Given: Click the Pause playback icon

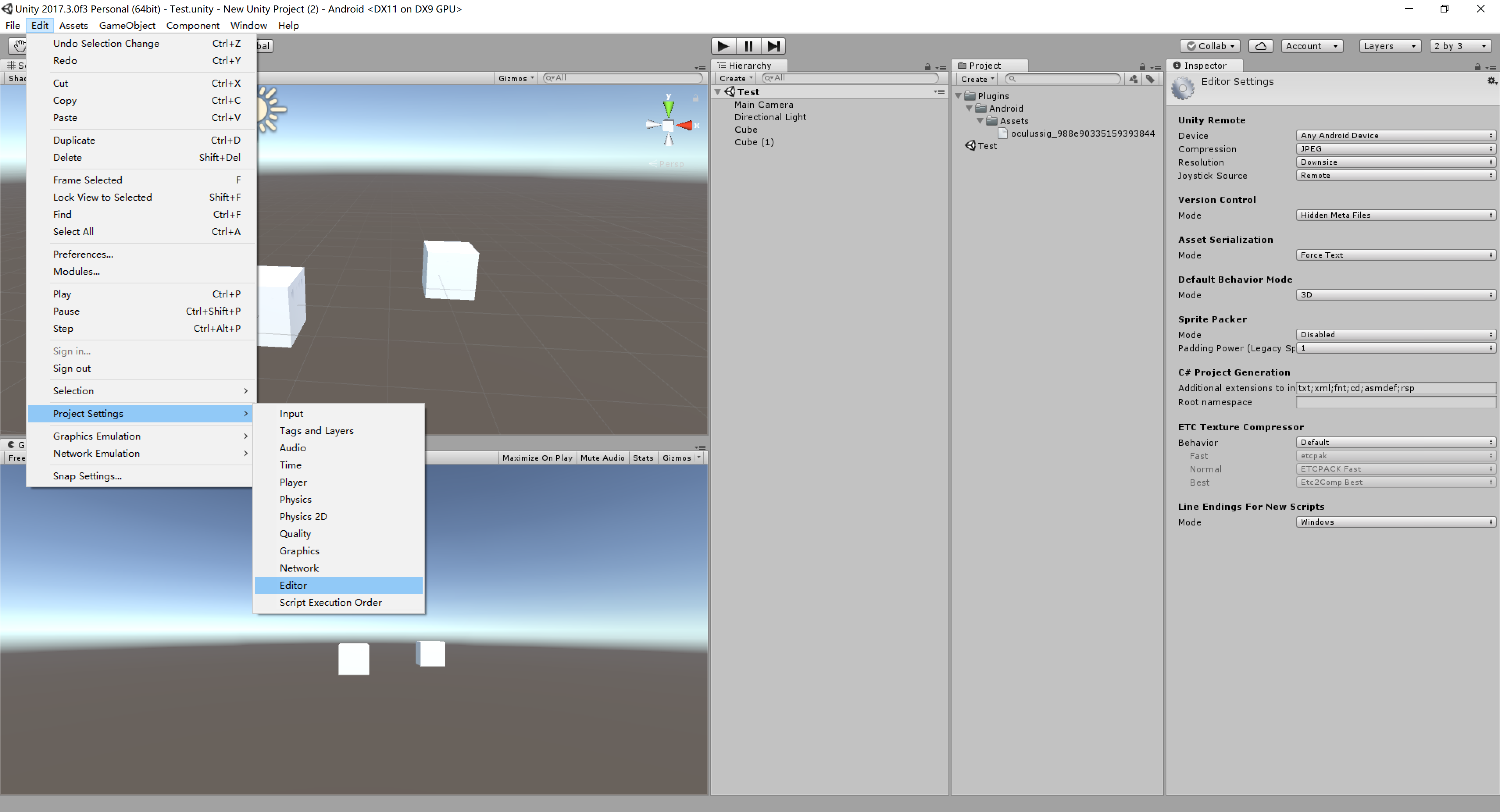Looking at the screenshot, I should click(x=748, y=46).
